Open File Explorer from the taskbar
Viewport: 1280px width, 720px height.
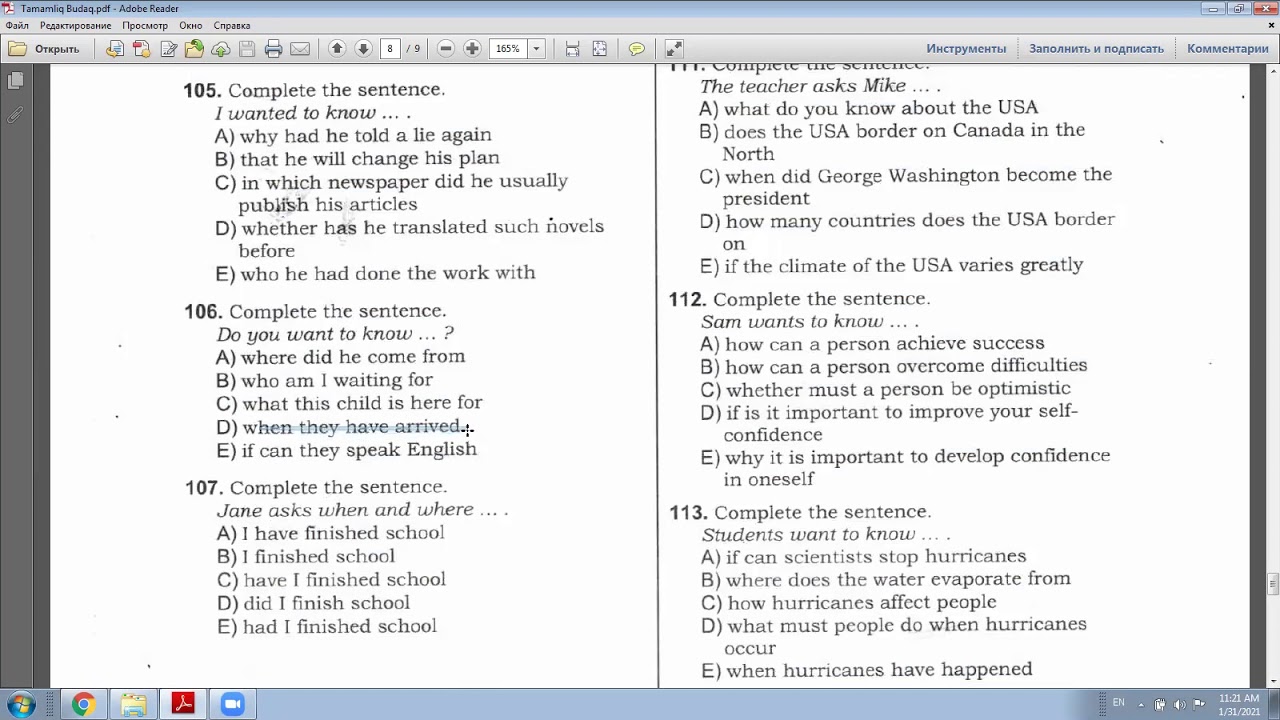(133, 704)
